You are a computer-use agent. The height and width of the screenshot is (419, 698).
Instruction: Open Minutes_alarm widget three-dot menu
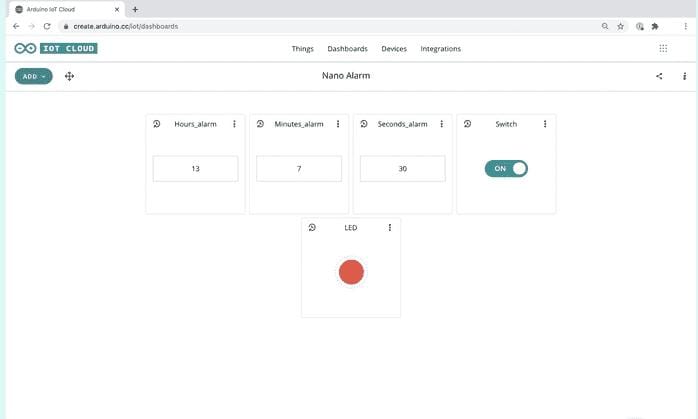point(338,124)
